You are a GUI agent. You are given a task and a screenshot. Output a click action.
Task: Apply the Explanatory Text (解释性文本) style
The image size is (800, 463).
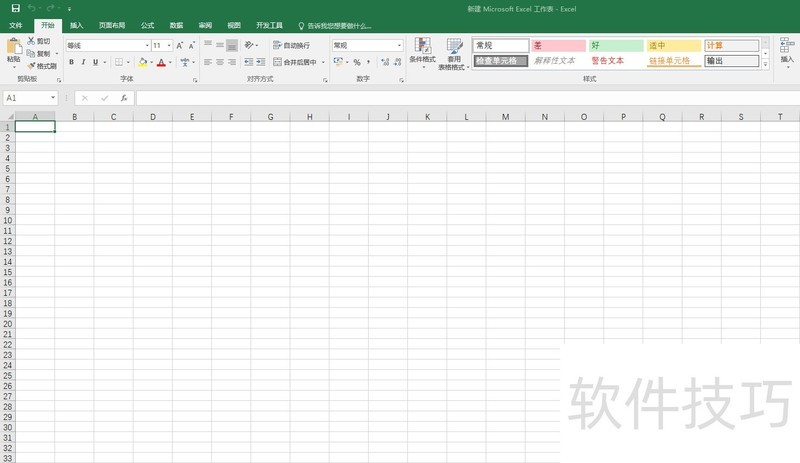pos(558,61)
